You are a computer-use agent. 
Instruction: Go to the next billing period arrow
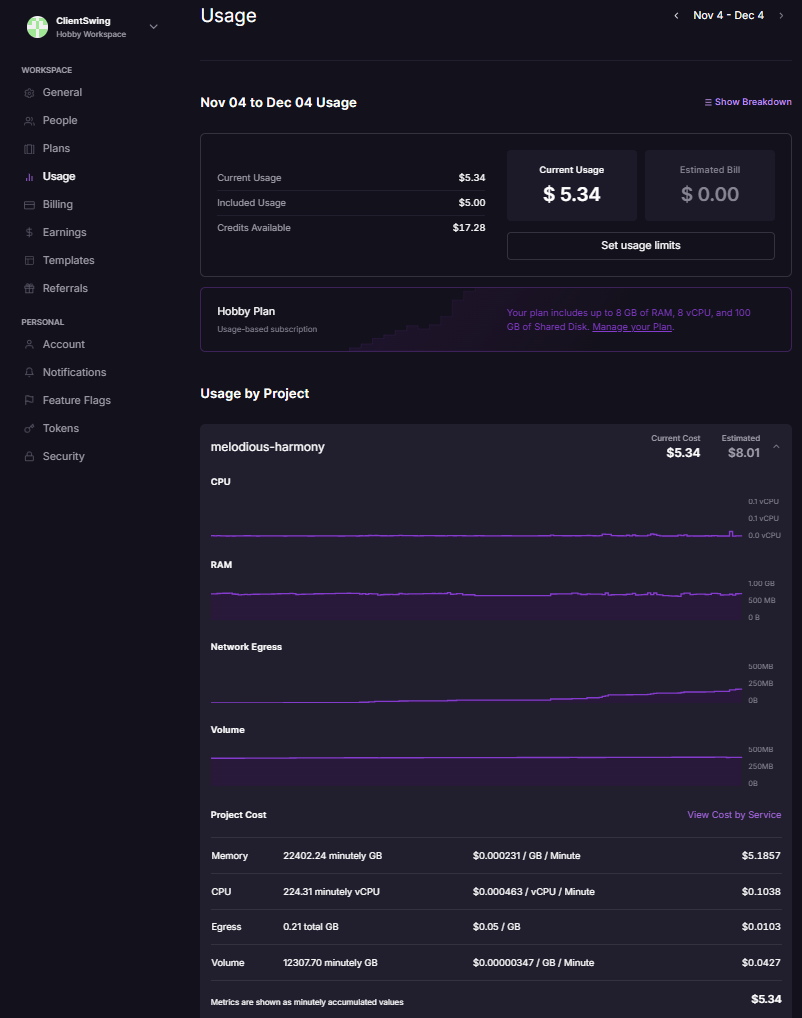click(x=781, y=16)
